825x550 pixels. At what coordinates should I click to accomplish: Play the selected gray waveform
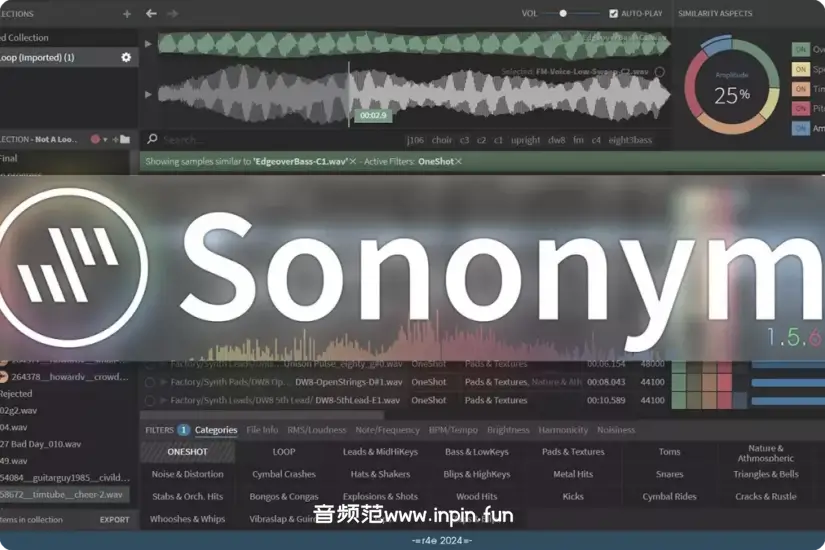(x=148, y=95)
